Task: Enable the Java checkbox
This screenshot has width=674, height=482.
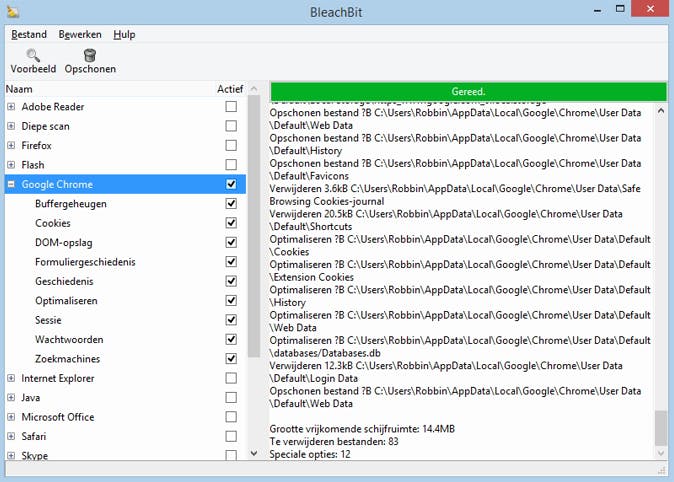Action: click(x=231, y=397)
